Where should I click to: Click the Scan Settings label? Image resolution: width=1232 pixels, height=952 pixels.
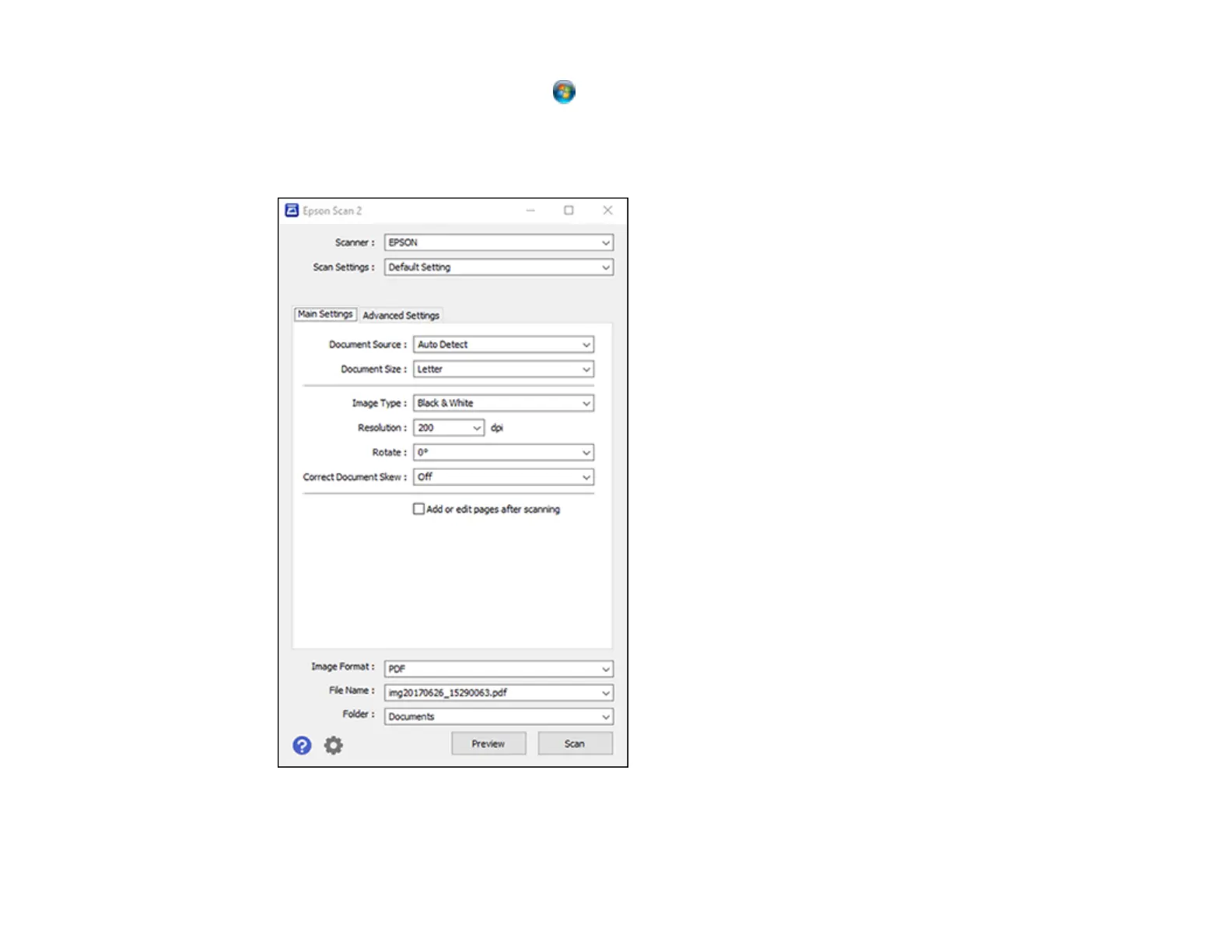tap(344, 267)
